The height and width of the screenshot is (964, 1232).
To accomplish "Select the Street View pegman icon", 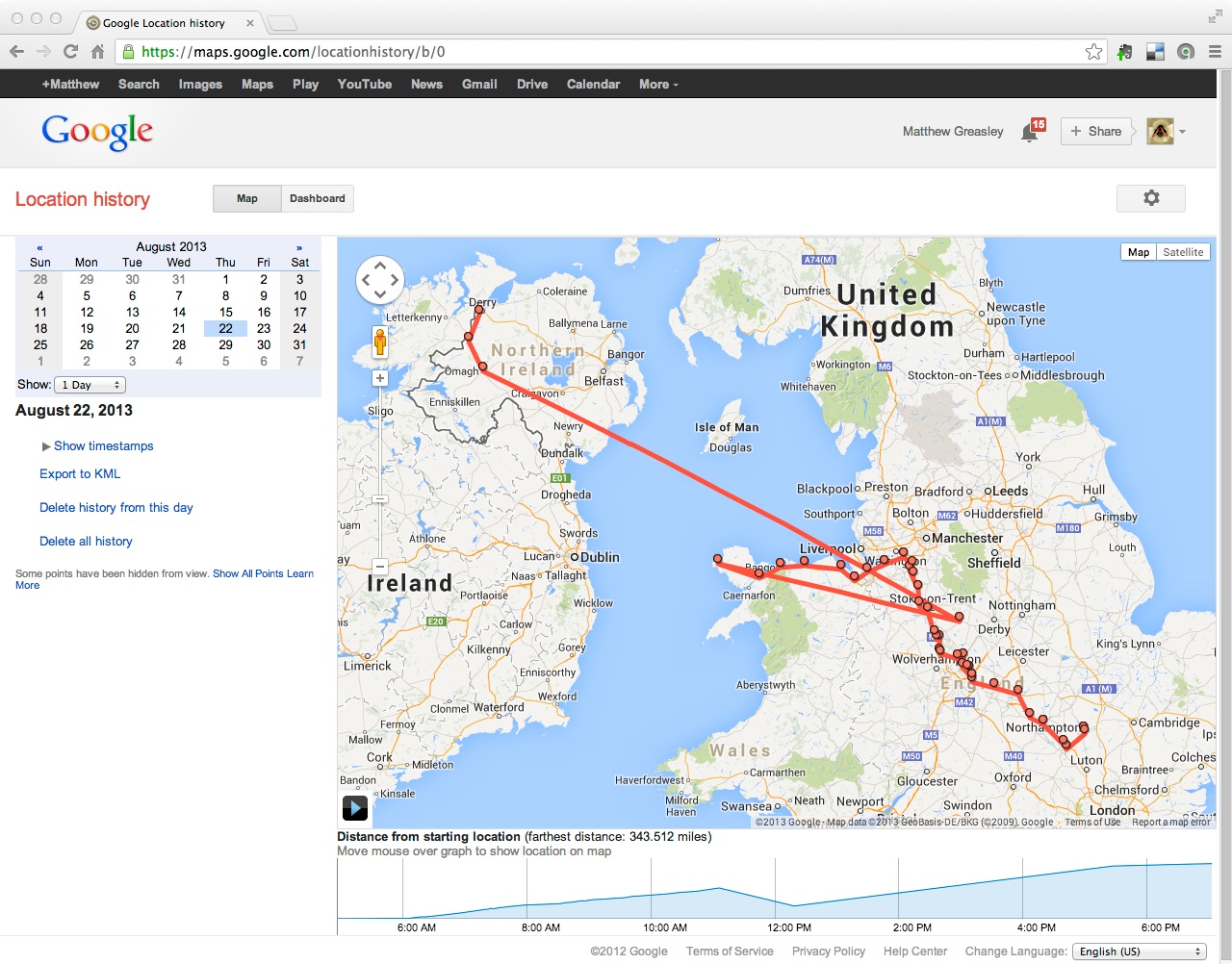I will [x=380, y=342].
